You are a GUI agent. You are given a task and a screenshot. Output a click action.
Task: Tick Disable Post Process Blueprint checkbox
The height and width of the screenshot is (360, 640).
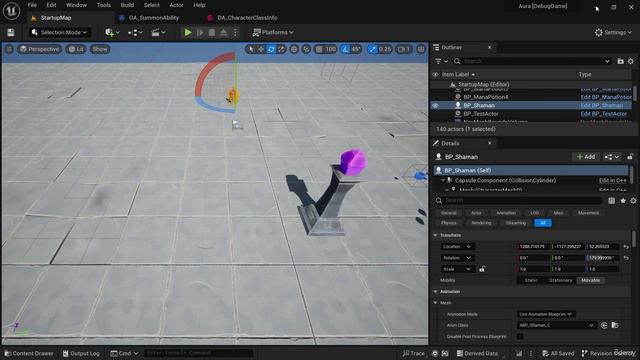[520, 336]
